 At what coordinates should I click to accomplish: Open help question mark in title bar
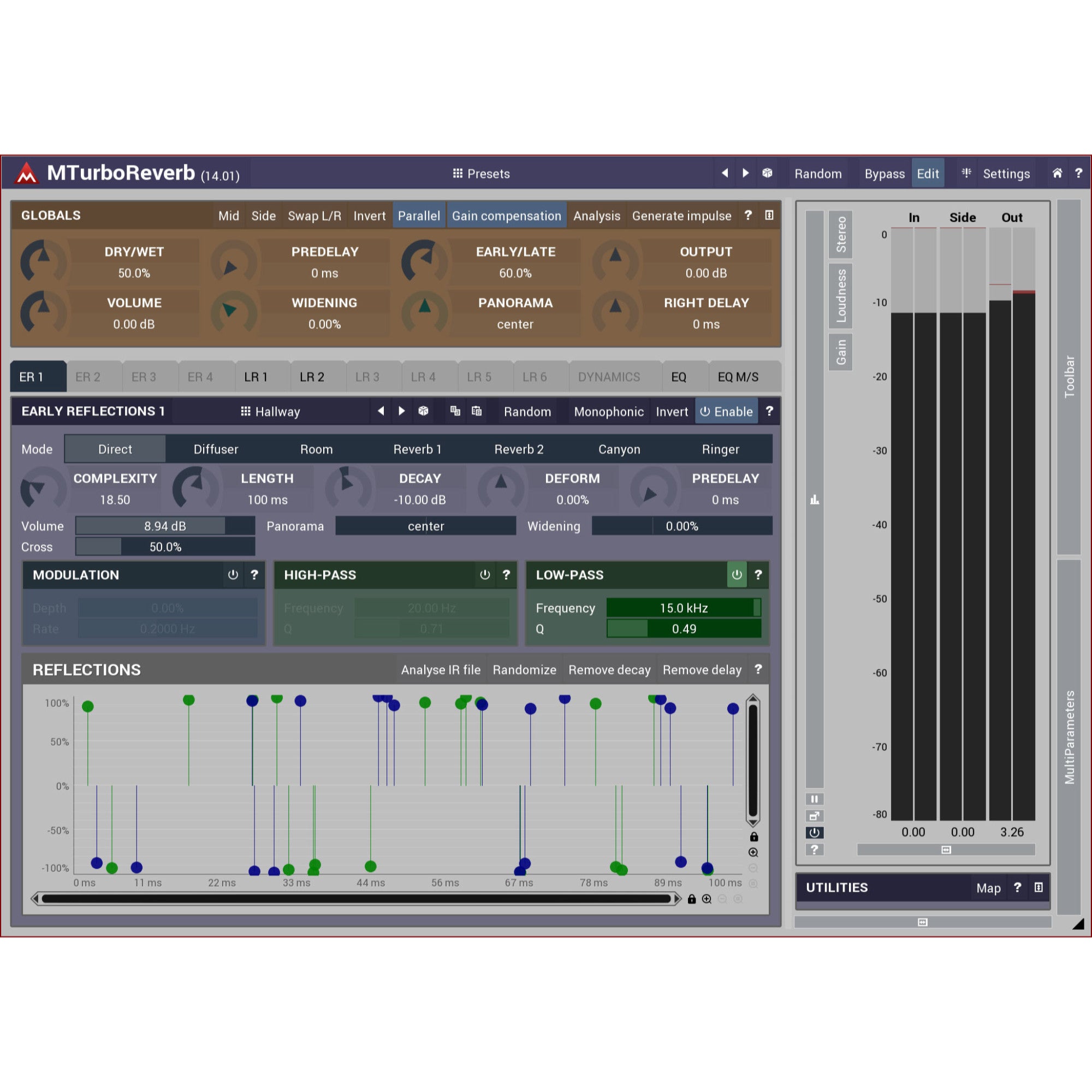point(1078,173)
